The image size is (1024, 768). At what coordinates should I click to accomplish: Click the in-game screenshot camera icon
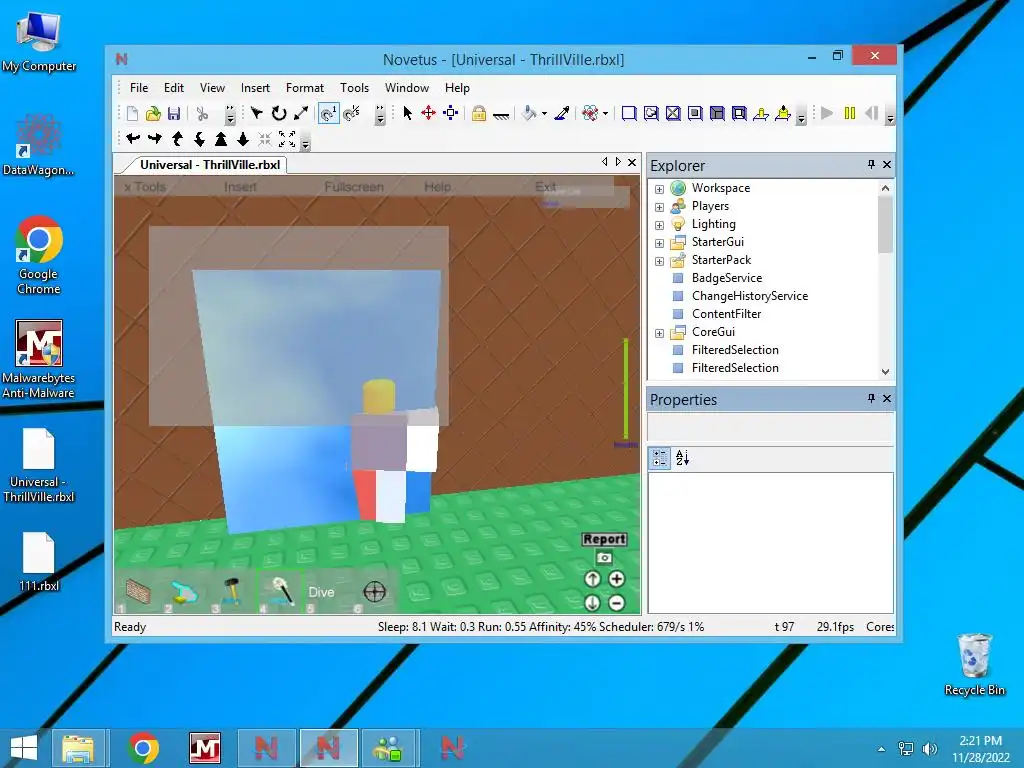click(x=604, y=558)
